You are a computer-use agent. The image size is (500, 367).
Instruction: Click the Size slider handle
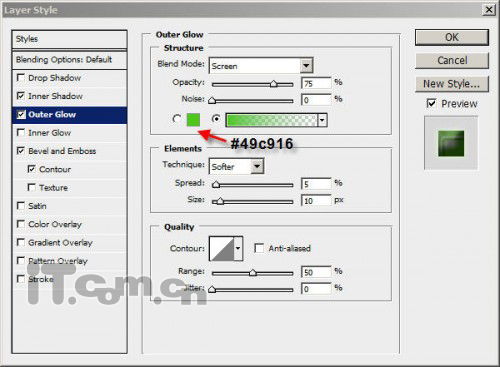pos(220,201)
